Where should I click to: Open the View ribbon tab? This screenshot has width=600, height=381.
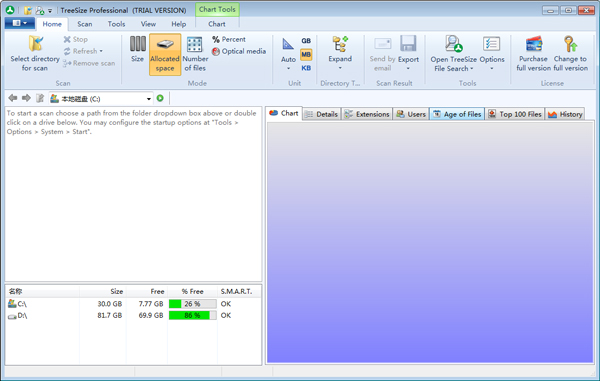pos(148,24)
